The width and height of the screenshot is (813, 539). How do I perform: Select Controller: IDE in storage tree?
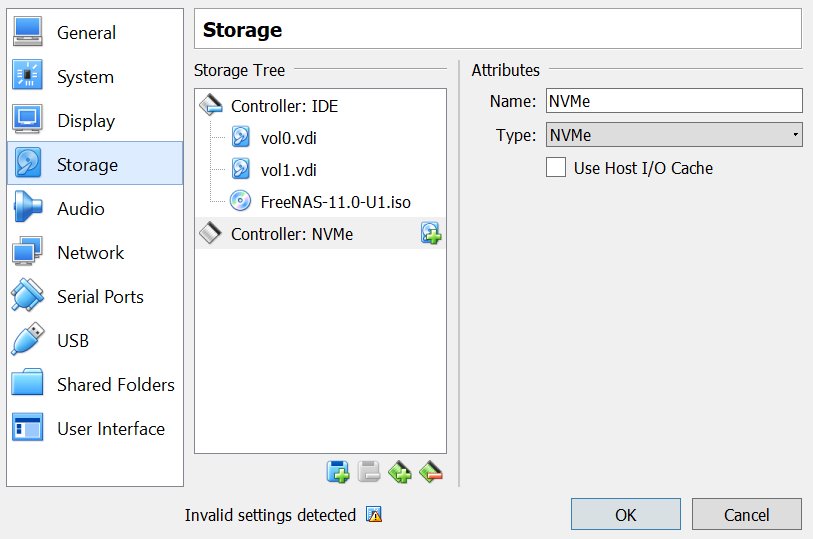(320, 106)
